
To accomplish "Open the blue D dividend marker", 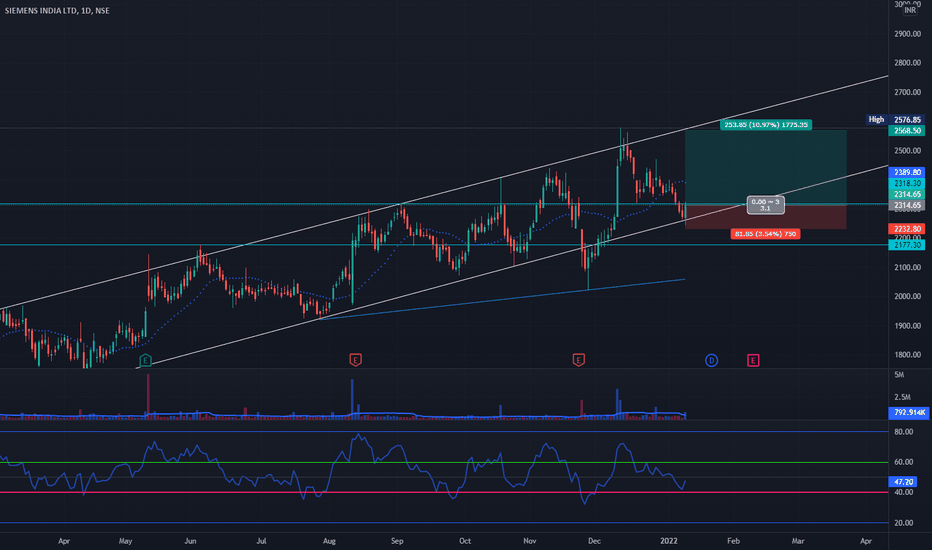I will [x=711, y=360].
